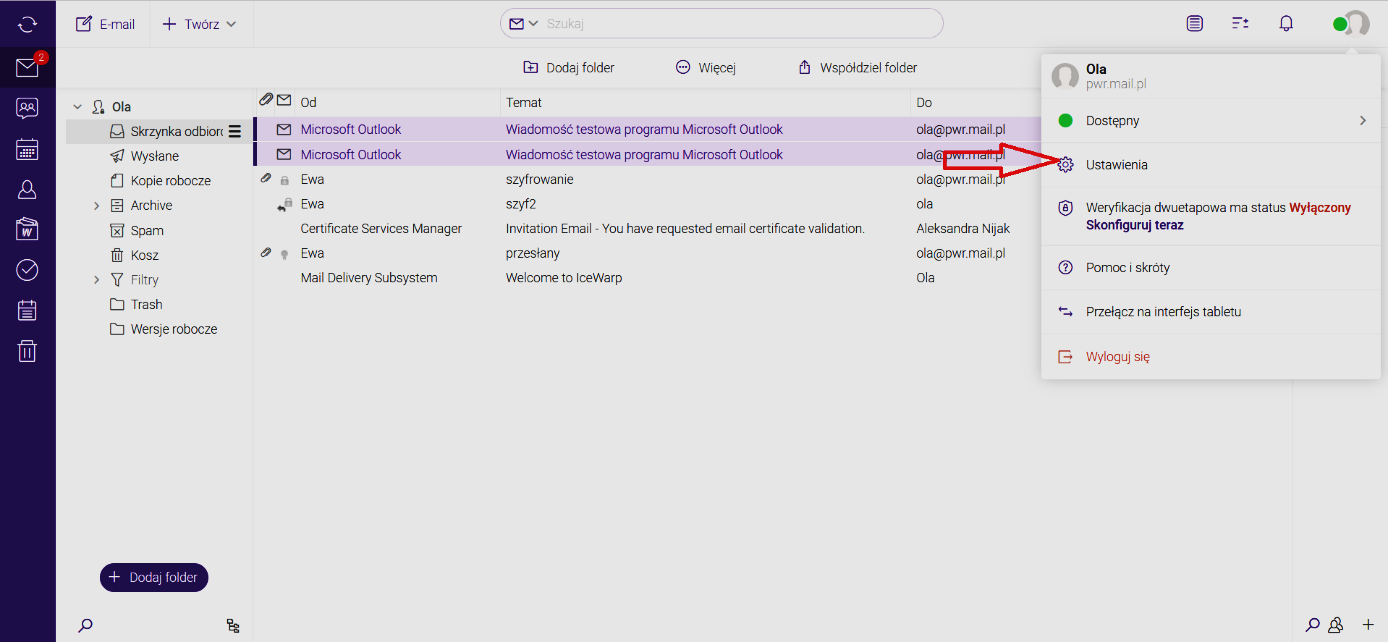1388x642 pixels.
Task: Open the Dostępny status submenu
Action: [x=1210, y=121]
